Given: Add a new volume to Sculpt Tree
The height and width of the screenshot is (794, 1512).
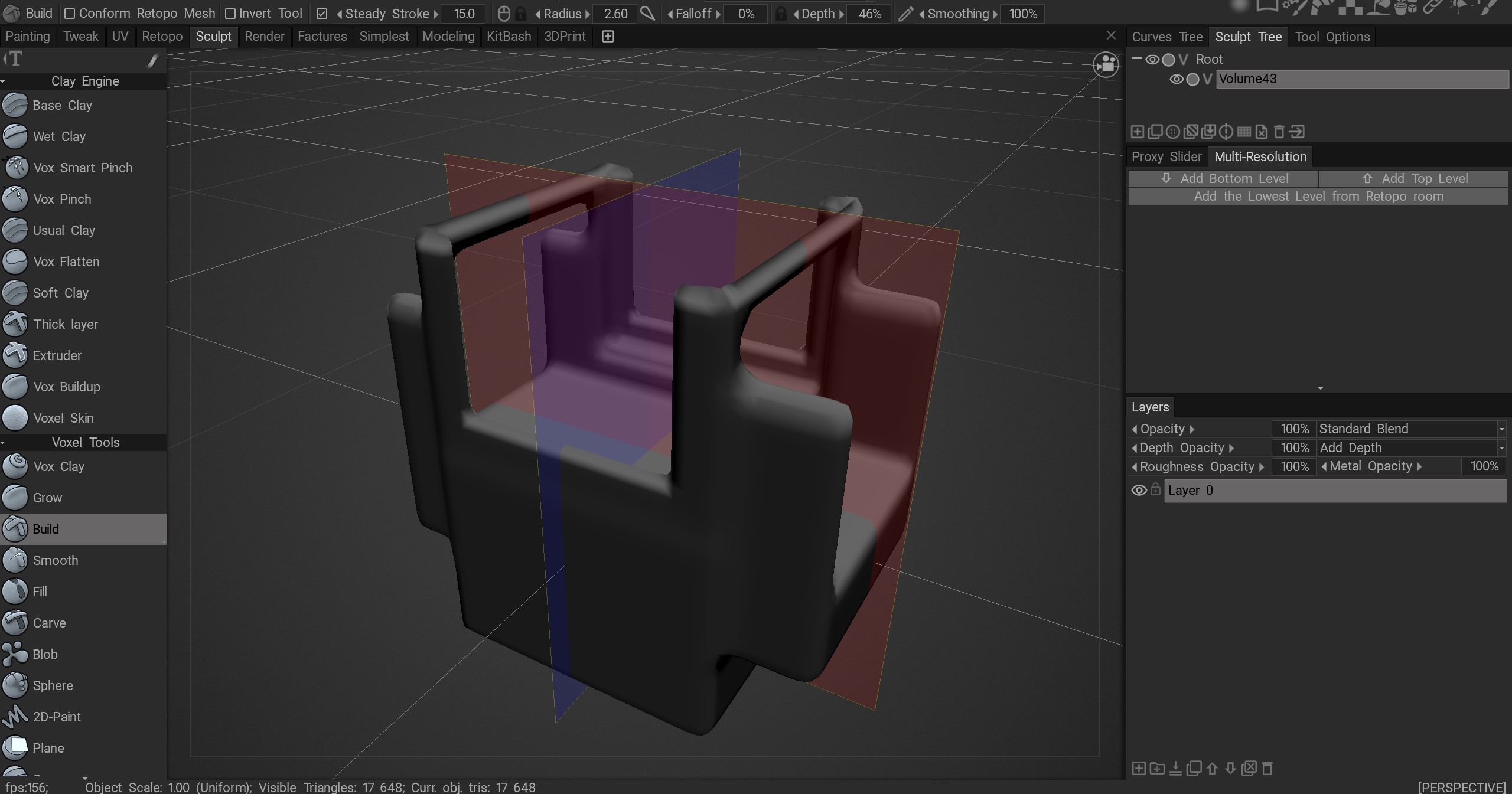Looking at the screenshot, I should [1138, 132].
